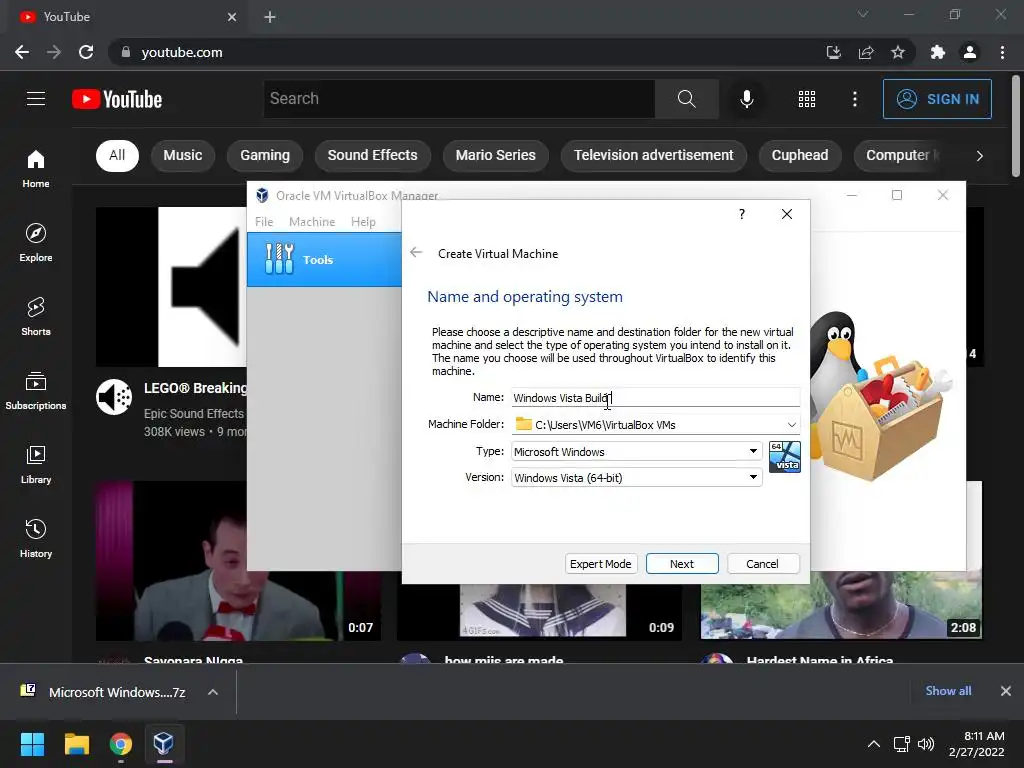The image size is (1024, 768).
Task: Open the Chrome profile icon
Action: (x=970, y=52)
